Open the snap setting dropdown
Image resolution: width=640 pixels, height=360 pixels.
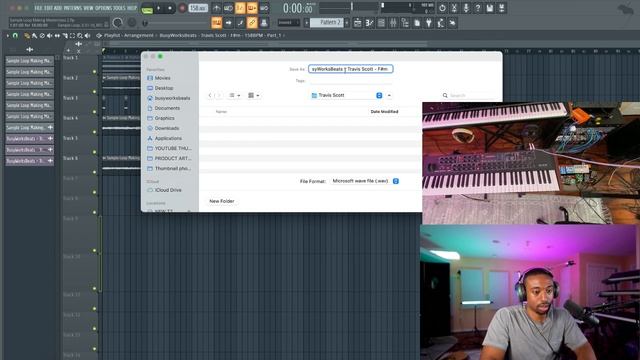pyautogui.click(x=289, y=22)
